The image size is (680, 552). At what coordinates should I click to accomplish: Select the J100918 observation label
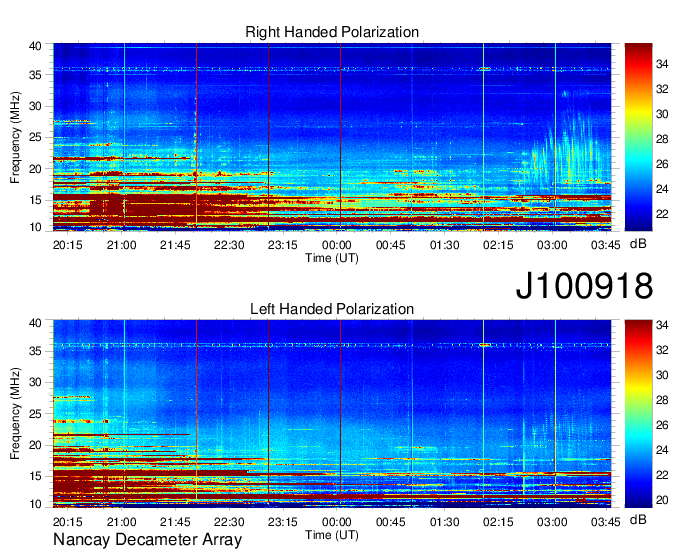pos(584,286)
